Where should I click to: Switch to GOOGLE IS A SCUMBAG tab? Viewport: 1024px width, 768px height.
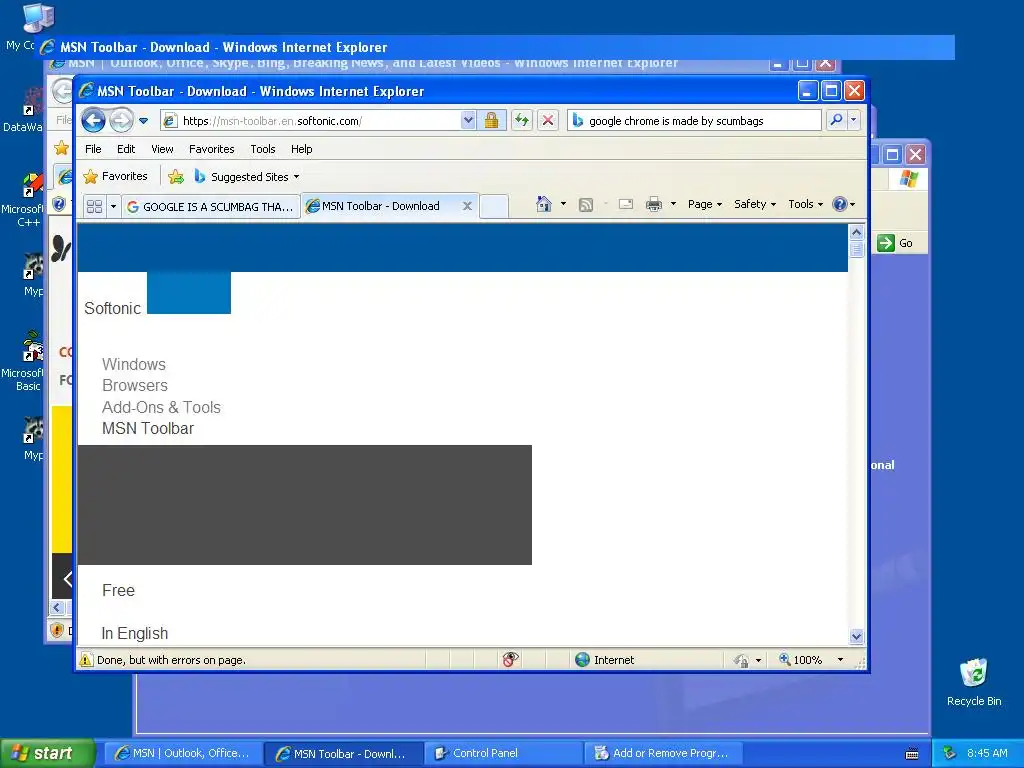tap(210, 207)
